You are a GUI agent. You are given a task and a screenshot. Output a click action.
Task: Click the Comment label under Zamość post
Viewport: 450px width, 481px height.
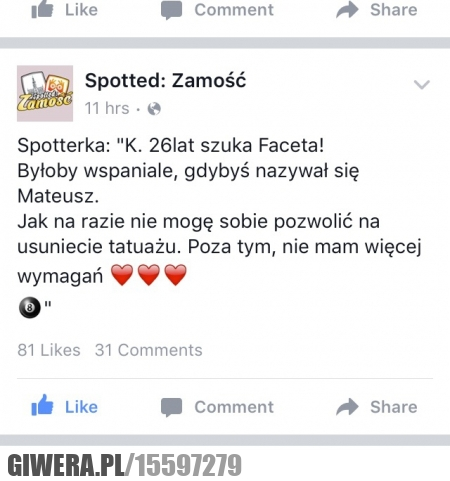234,407
